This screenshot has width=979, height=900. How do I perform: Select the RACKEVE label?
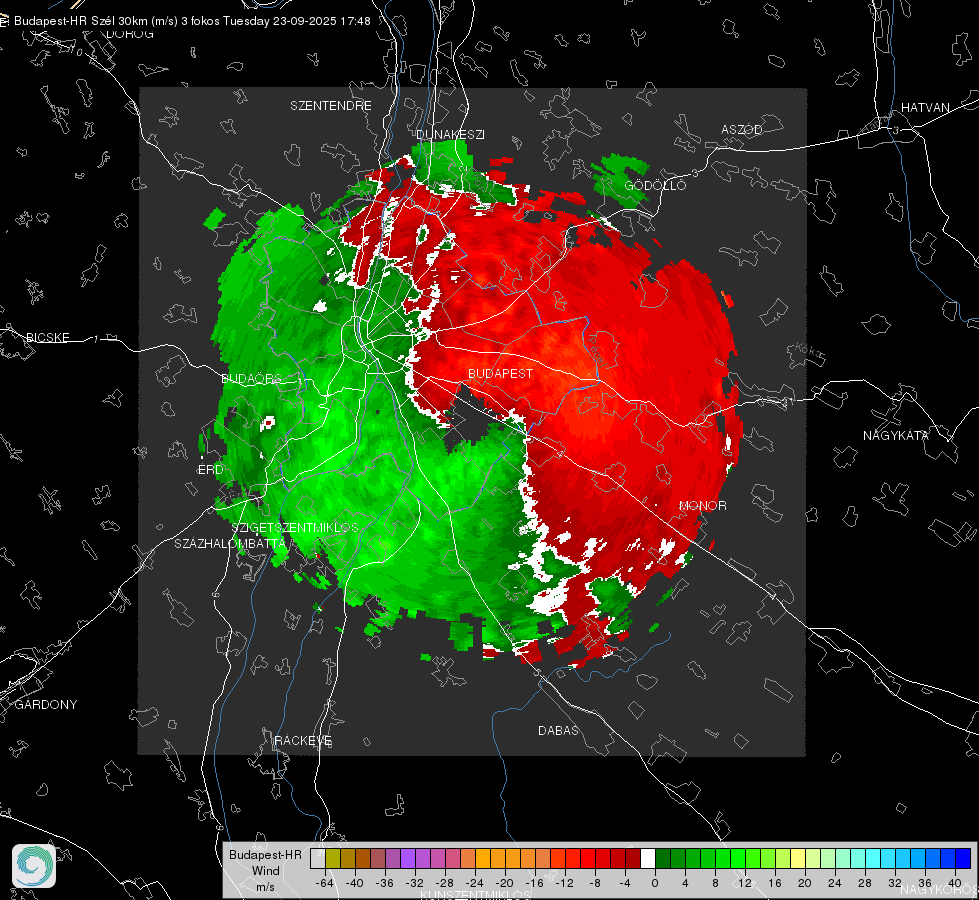pyautogui.click(x=303, y=740)
